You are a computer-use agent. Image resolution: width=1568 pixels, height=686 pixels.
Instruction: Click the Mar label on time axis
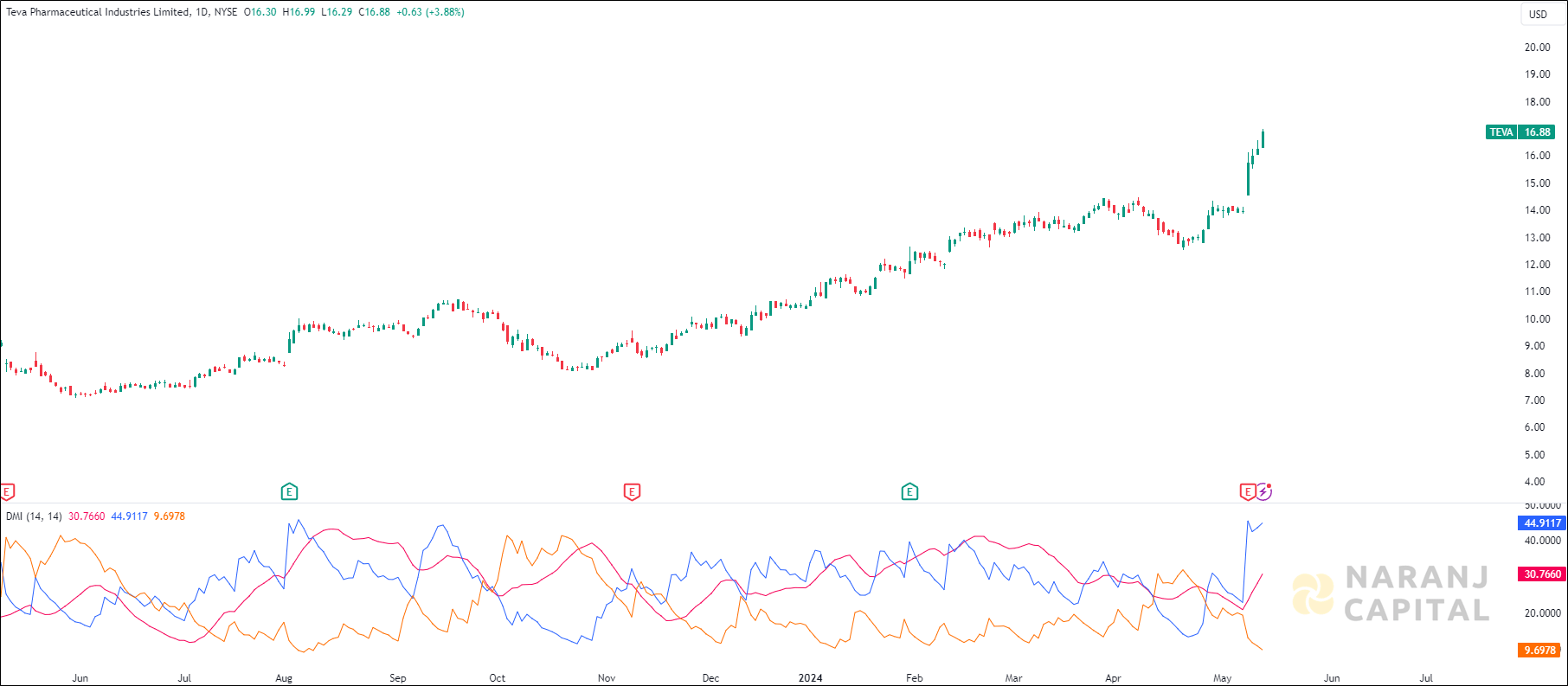1013,678
